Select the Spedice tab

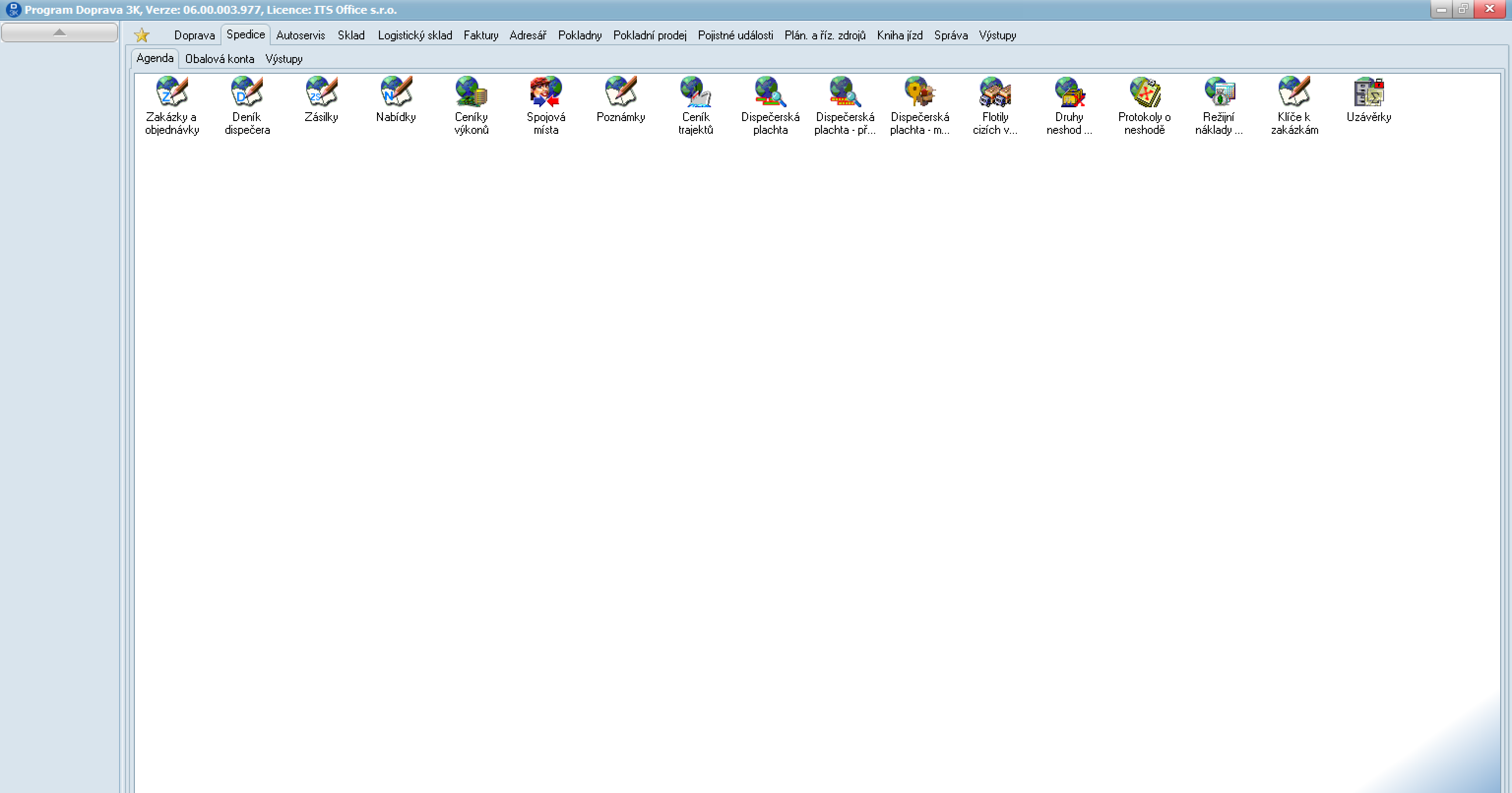click(245, 34)
